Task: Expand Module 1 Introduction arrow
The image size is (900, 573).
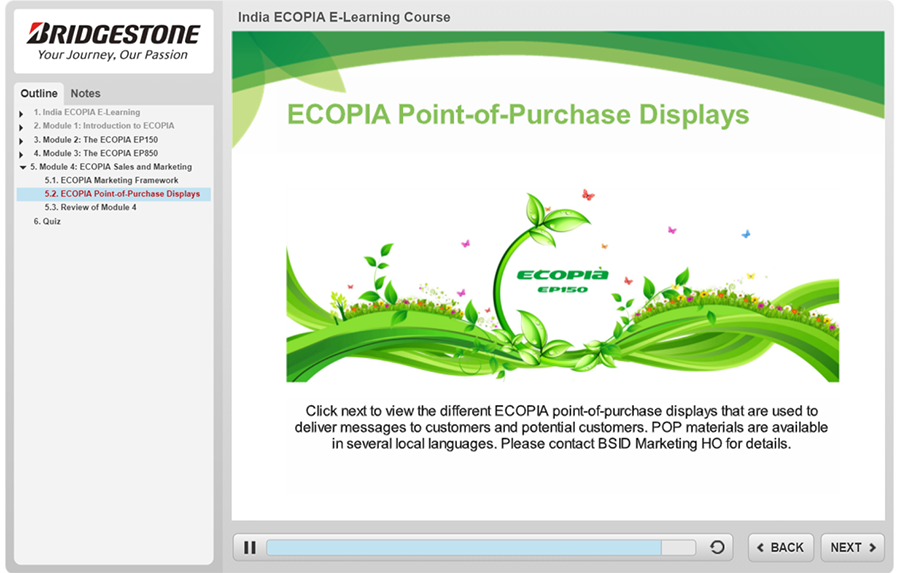Action: [x=22, y=127]
